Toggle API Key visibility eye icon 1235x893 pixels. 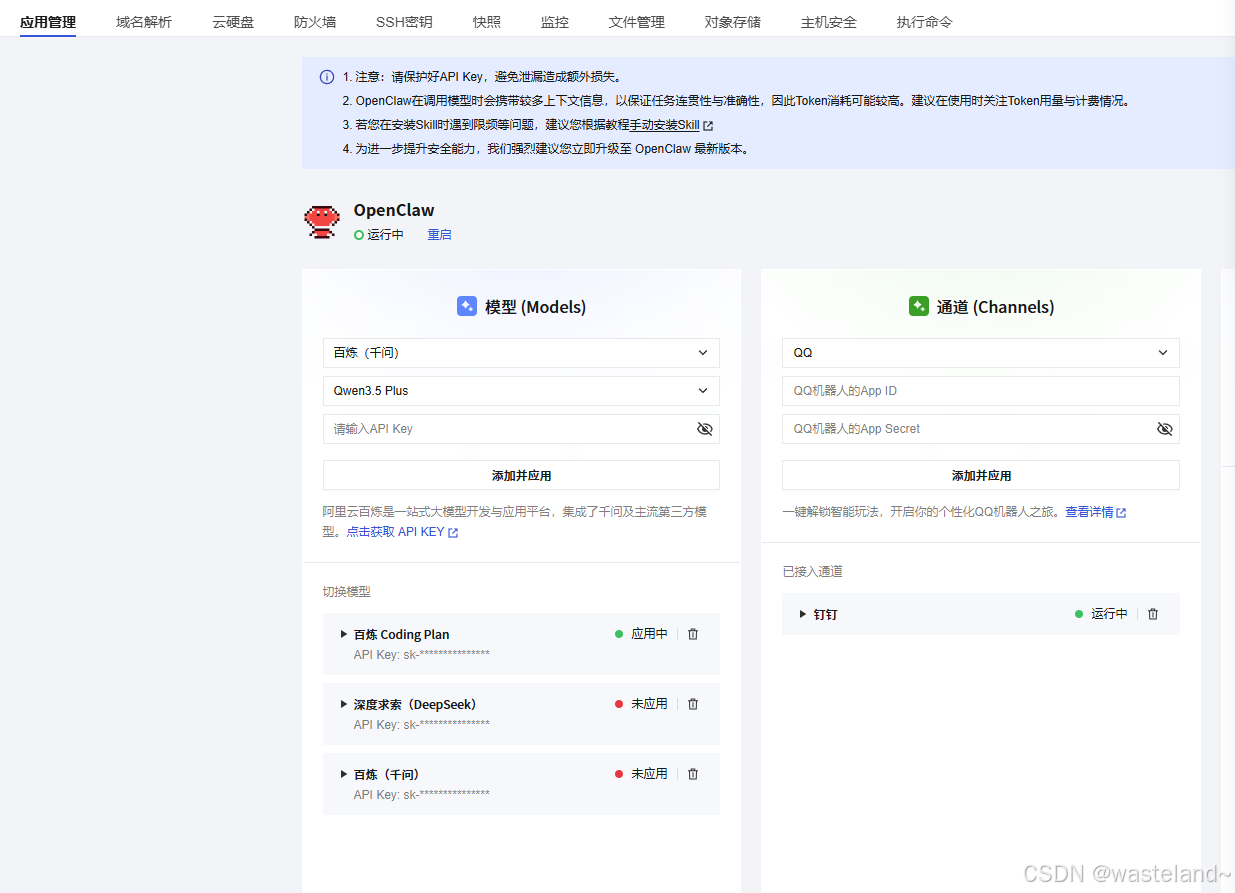[x=705, y=429]
